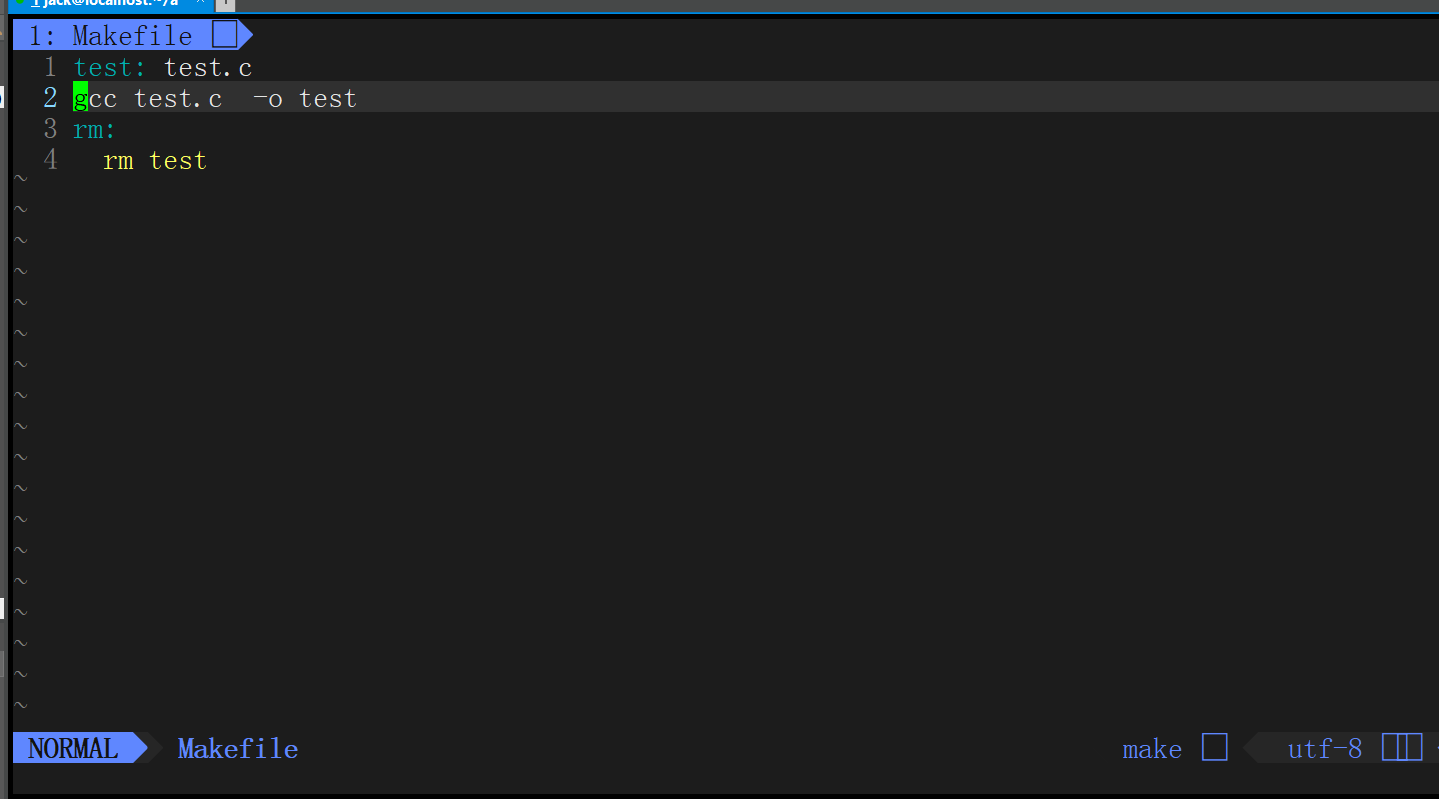Click the word 'rm test' on line 4
Viewport: 1439px width, 799px height.
pyautogui.click(x=154, y=160)
